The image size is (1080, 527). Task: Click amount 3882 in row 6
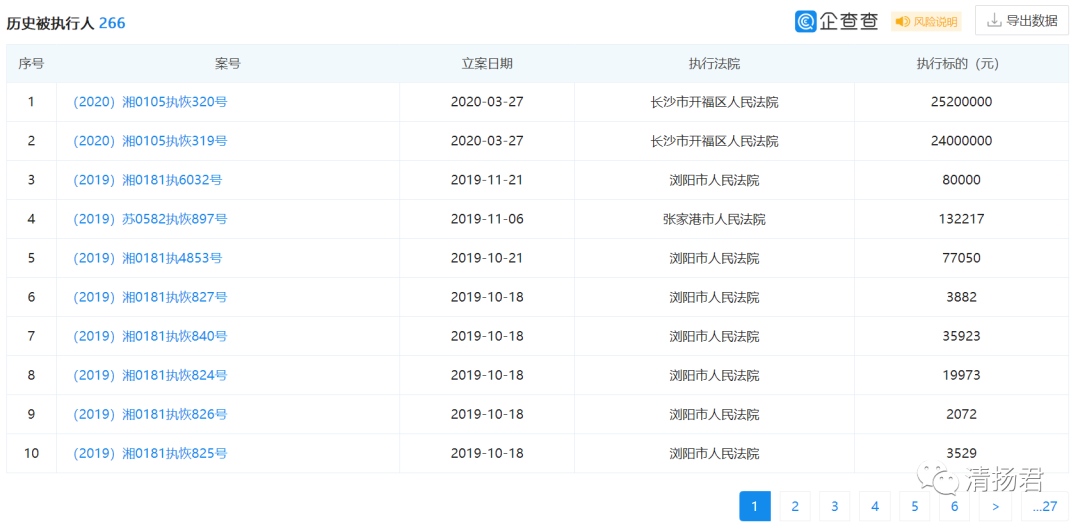pyautogui.click(x=961, y=297)
